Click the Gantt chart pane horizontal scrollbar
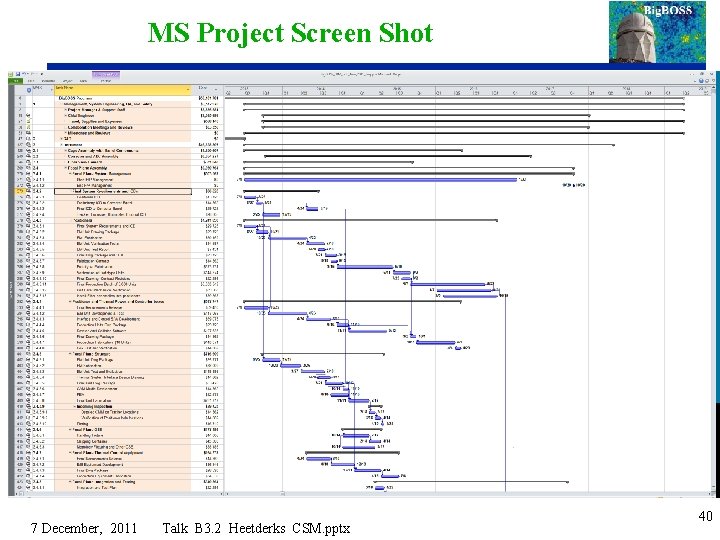 coord(468,494)
